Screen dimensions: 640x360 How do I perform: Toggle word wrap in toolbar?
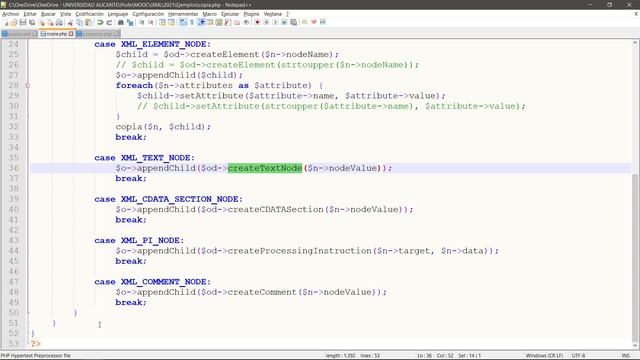[182, 22]
